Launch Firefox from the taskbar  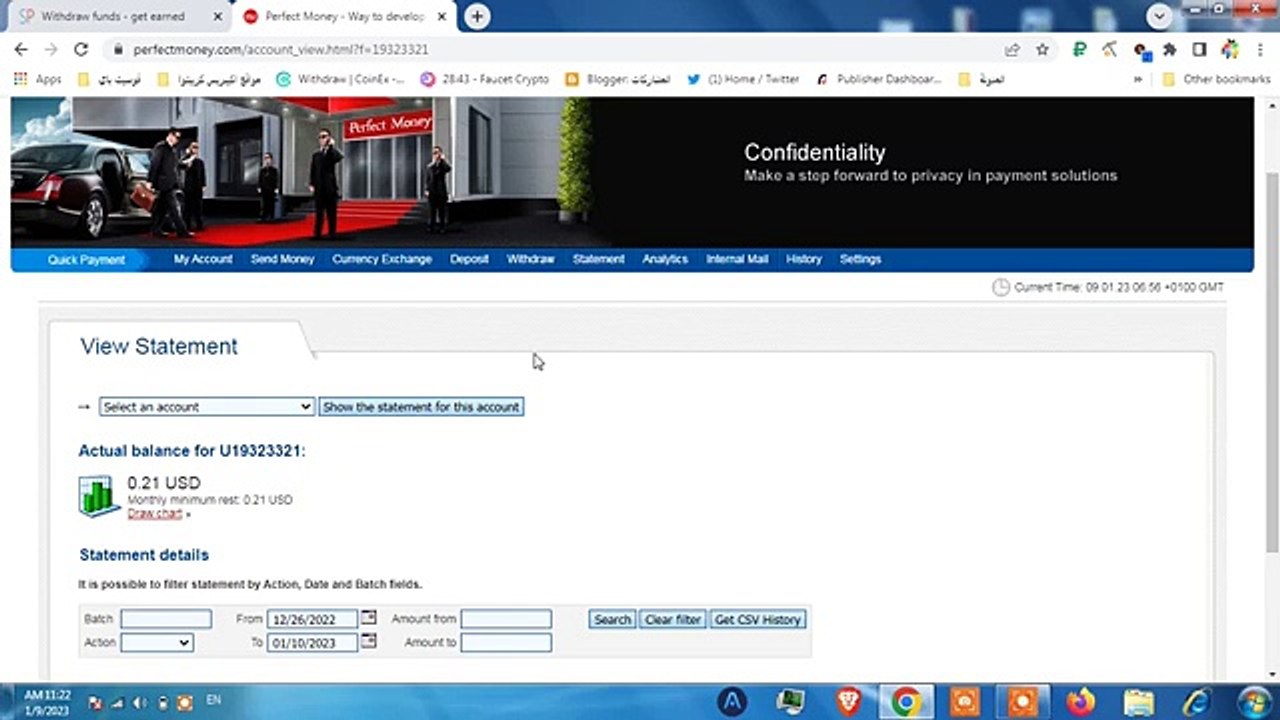(1080, 701)
